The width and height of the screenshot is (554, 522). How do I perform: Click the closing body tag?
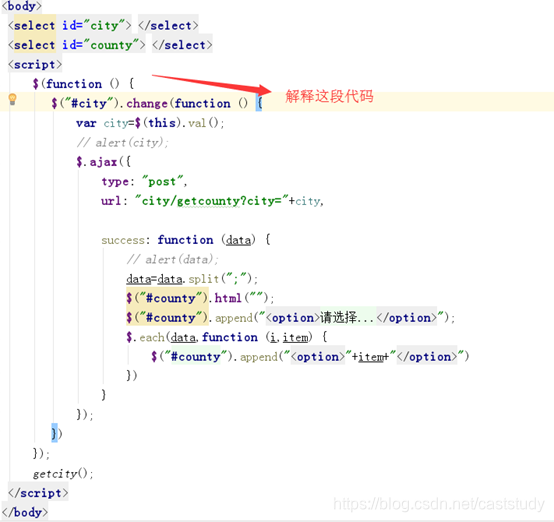(25, 512)
